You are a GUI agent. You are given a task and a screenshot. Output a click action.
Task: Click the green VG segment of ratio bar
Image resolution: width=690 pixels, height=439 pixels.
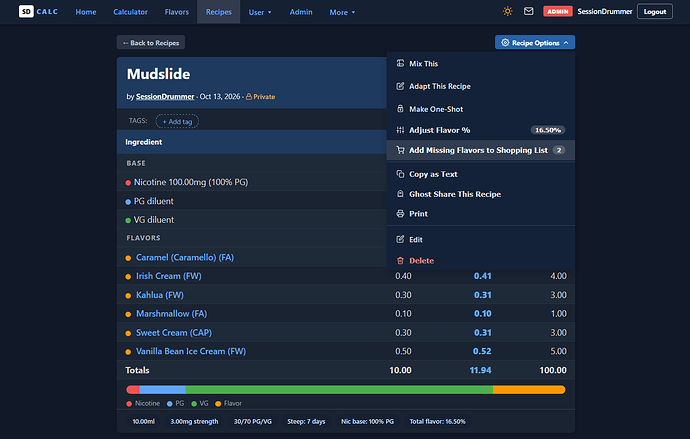(339, 390)
